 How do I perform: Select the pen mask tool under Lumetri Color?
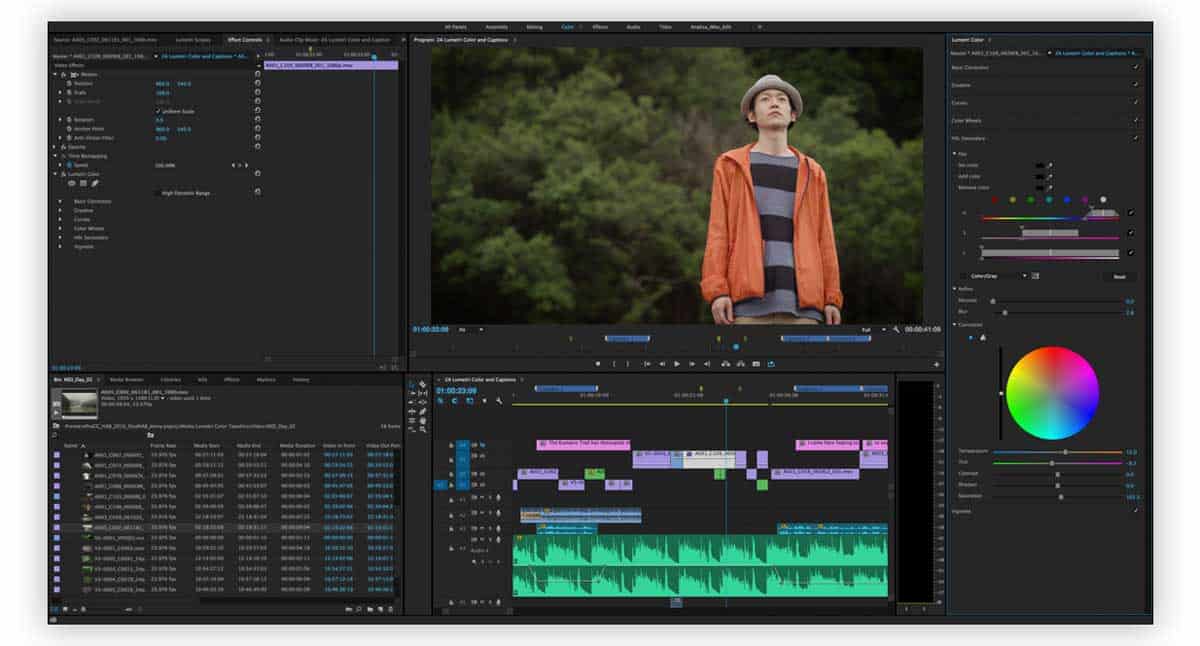[x=95, y=183]
